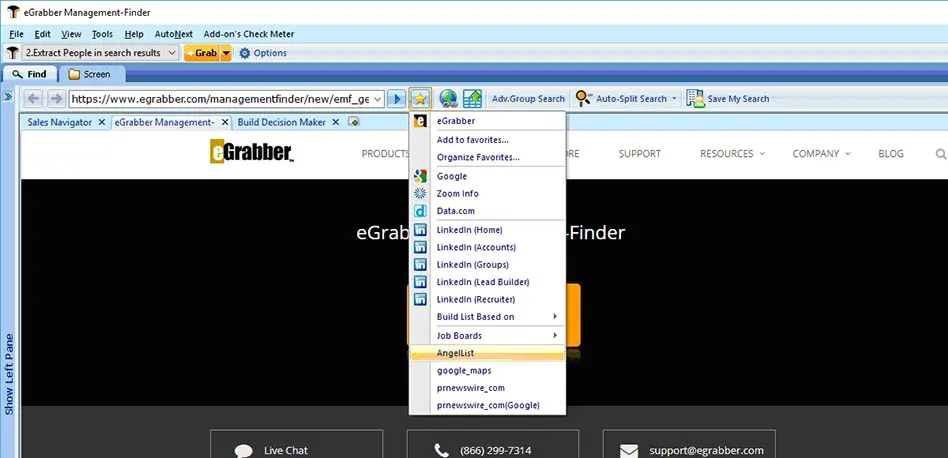Viewport: 948px width, 458px height.
Task: Click the phone handset icon
Action: pyautogui.click(x=441, y=451)
